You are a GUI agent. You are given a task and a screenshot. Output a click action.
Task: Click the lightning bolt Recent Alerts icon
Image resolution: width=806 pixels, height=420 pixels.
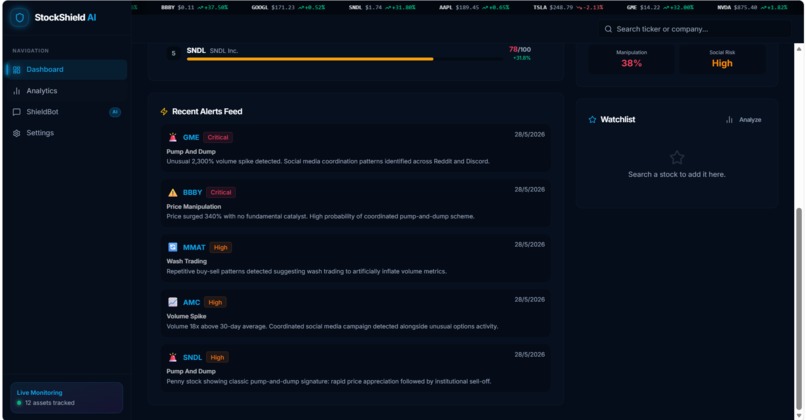coord(164,112)
